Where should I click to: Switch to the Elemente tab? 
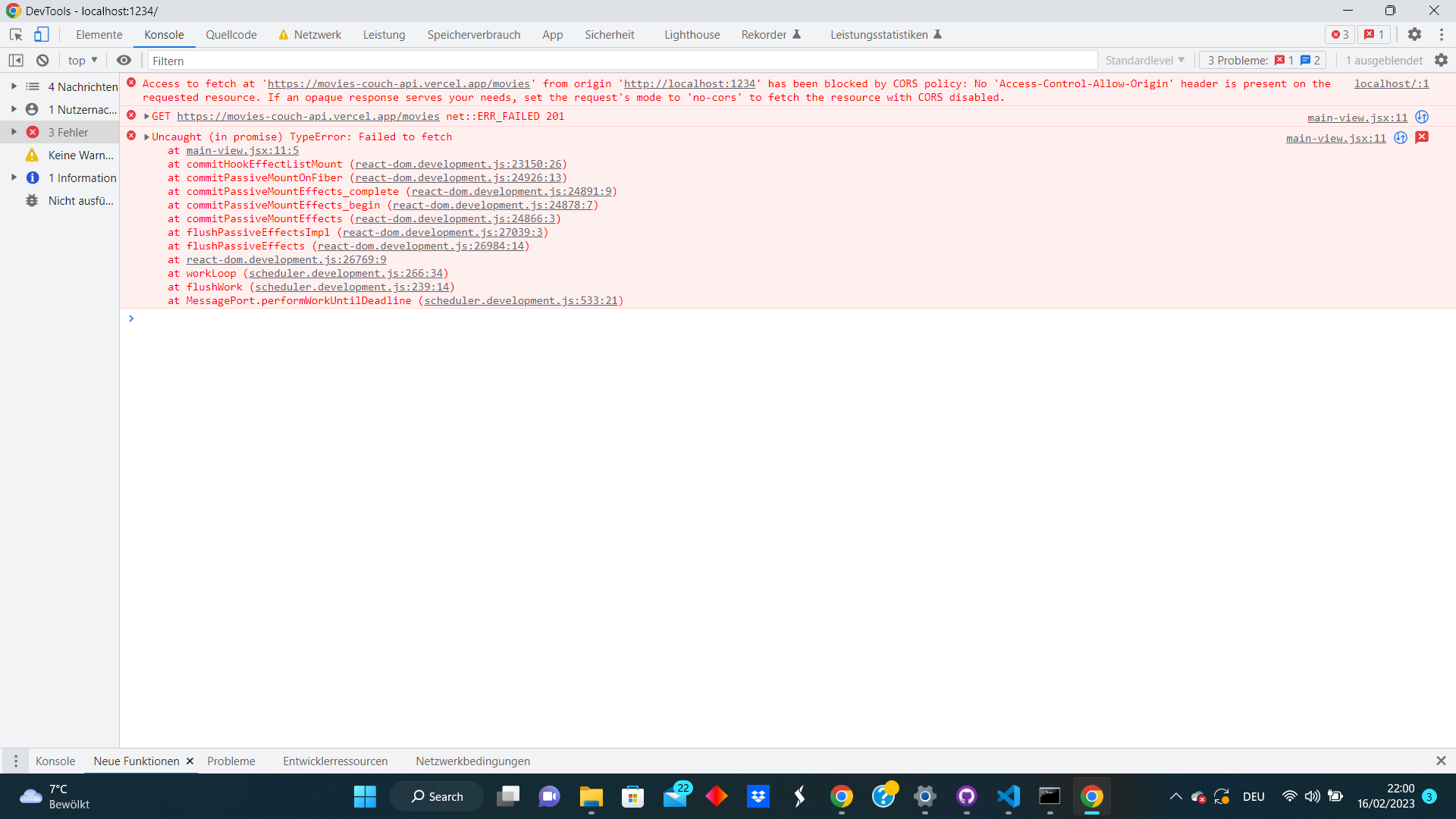pos(99,35)
